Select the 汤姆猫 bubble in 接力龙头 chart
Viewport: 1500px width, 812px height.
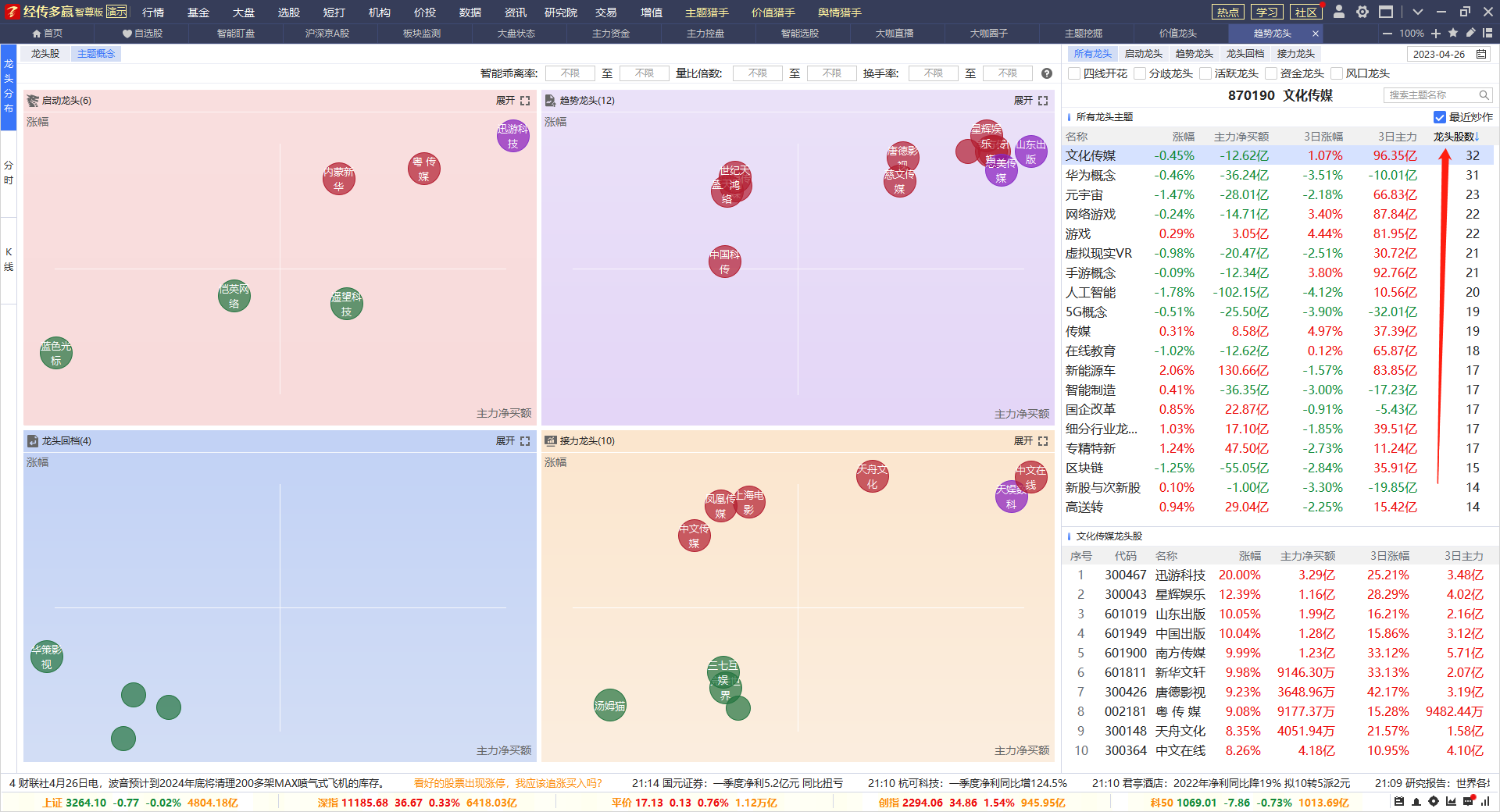click(x=609, y=705)
